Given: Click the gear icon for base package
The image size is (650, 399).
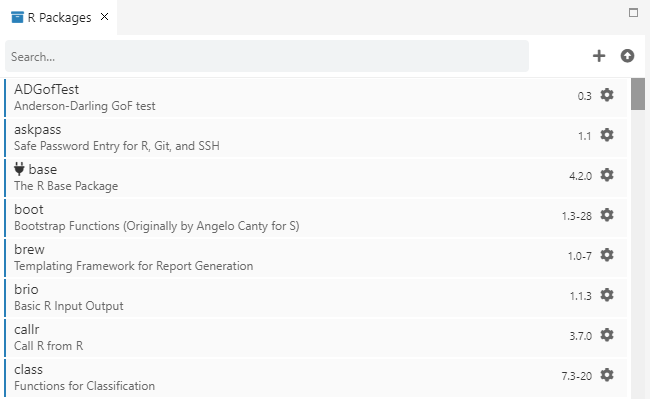Looking at the screenshot, I should click(607, 175).
